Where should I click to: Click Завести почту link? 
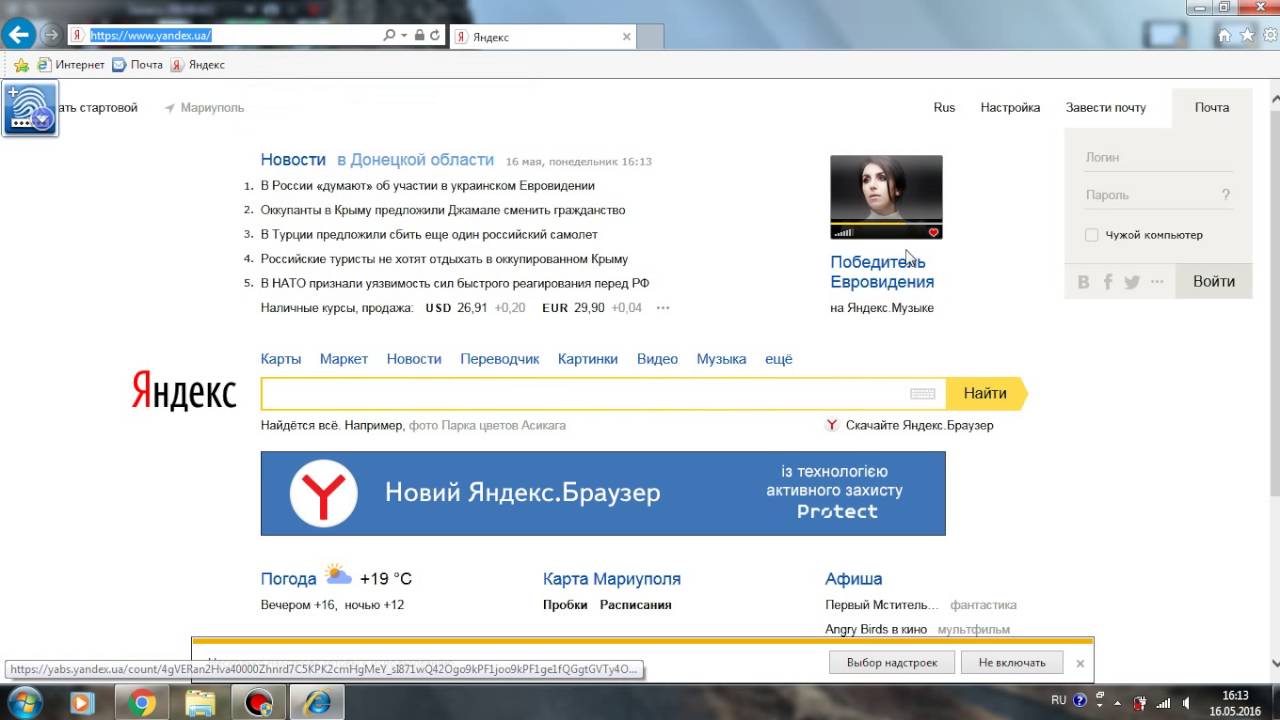1106,107
